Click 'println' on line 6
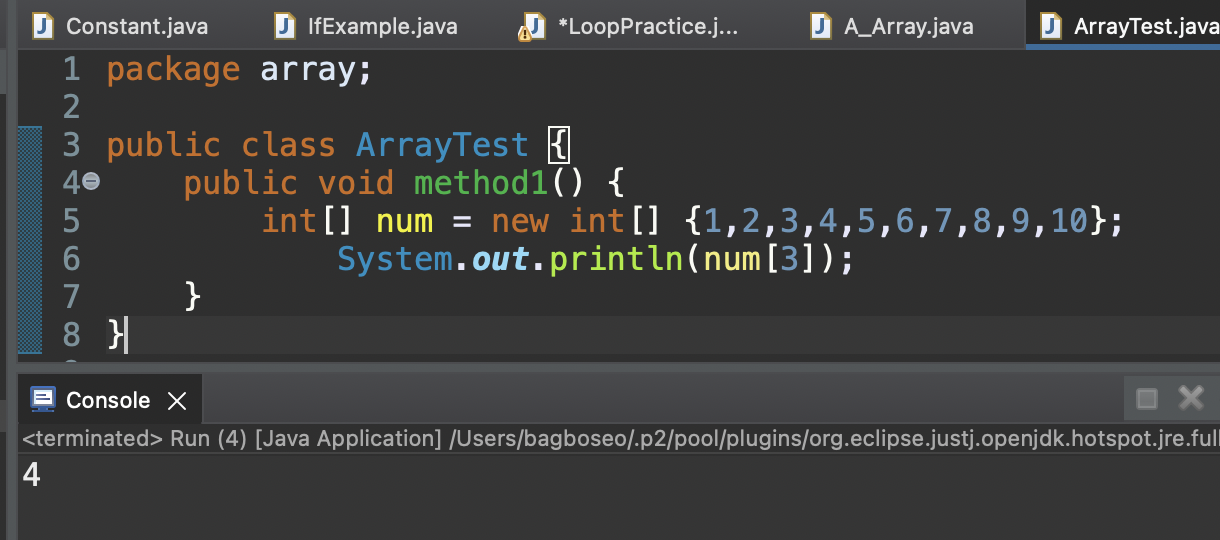The width and height of the screenshot is (1220, 540). point(615,259)
